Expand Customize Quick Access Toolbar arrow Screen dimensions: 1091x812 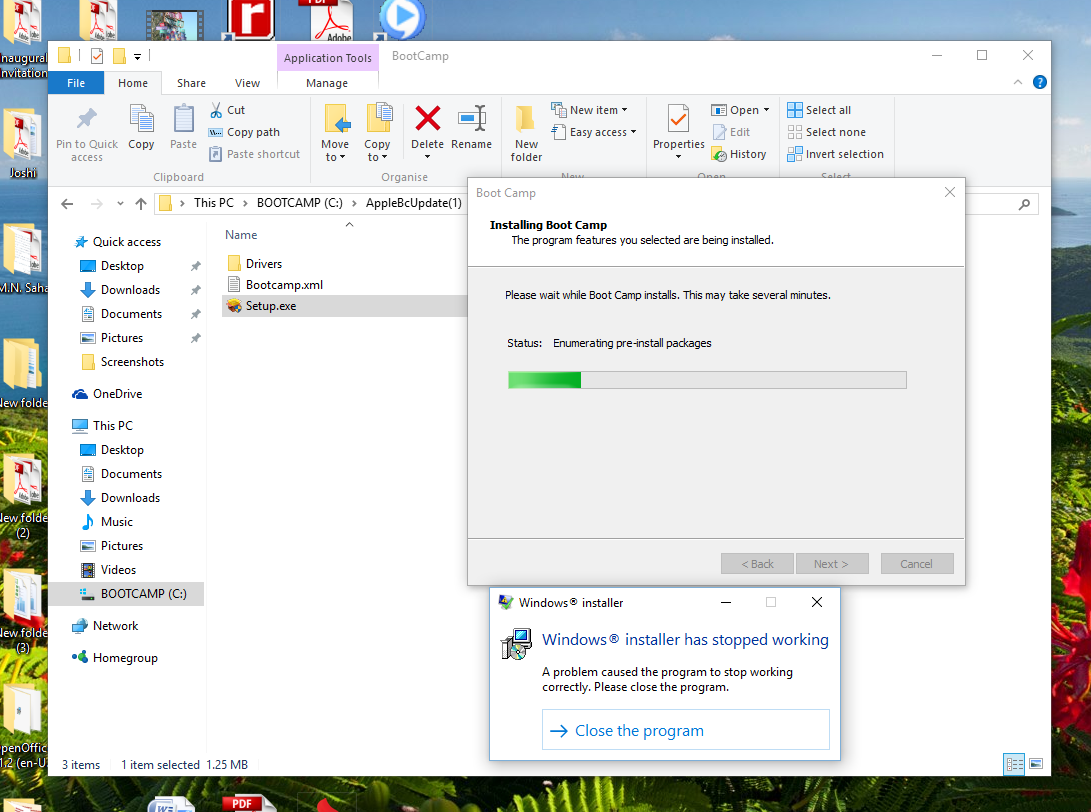point(137,57)
